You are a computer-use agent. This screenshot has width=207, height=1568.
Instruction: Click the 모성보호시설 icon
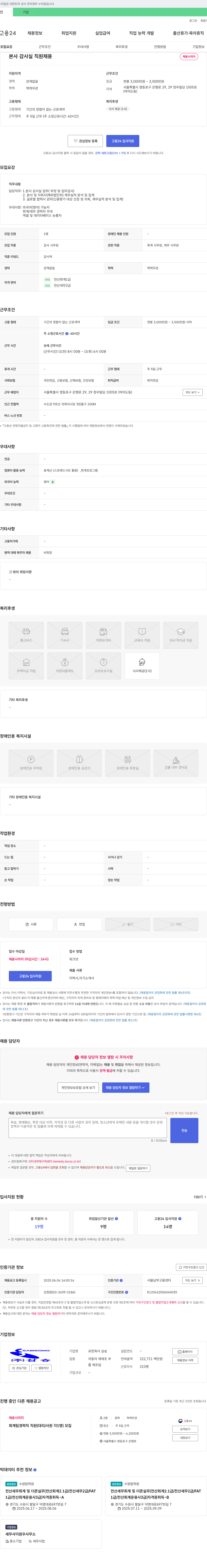coord(103,666)
